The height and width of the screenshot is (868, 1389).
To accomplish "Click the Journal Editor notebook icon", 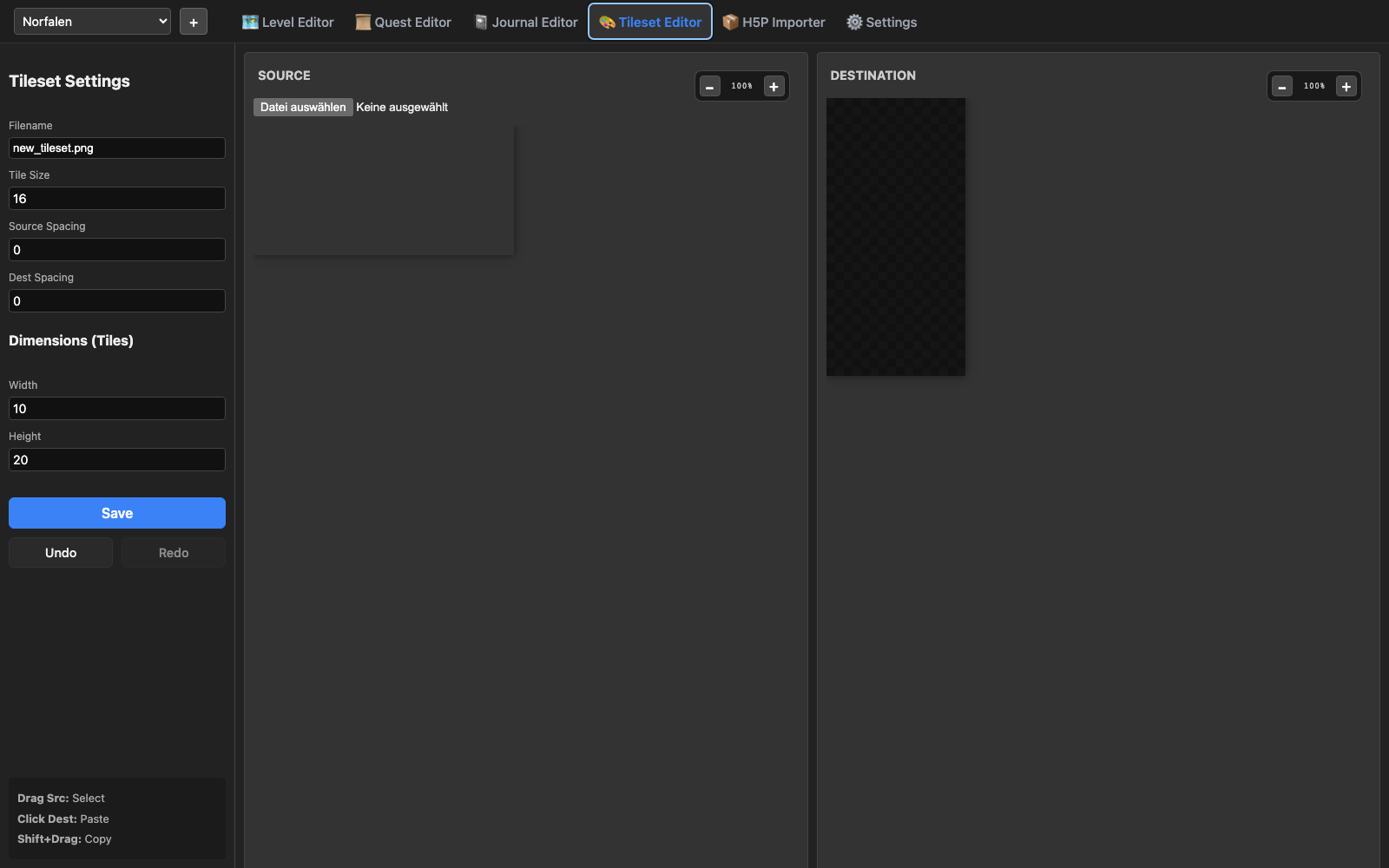I will tap(480, 22).
